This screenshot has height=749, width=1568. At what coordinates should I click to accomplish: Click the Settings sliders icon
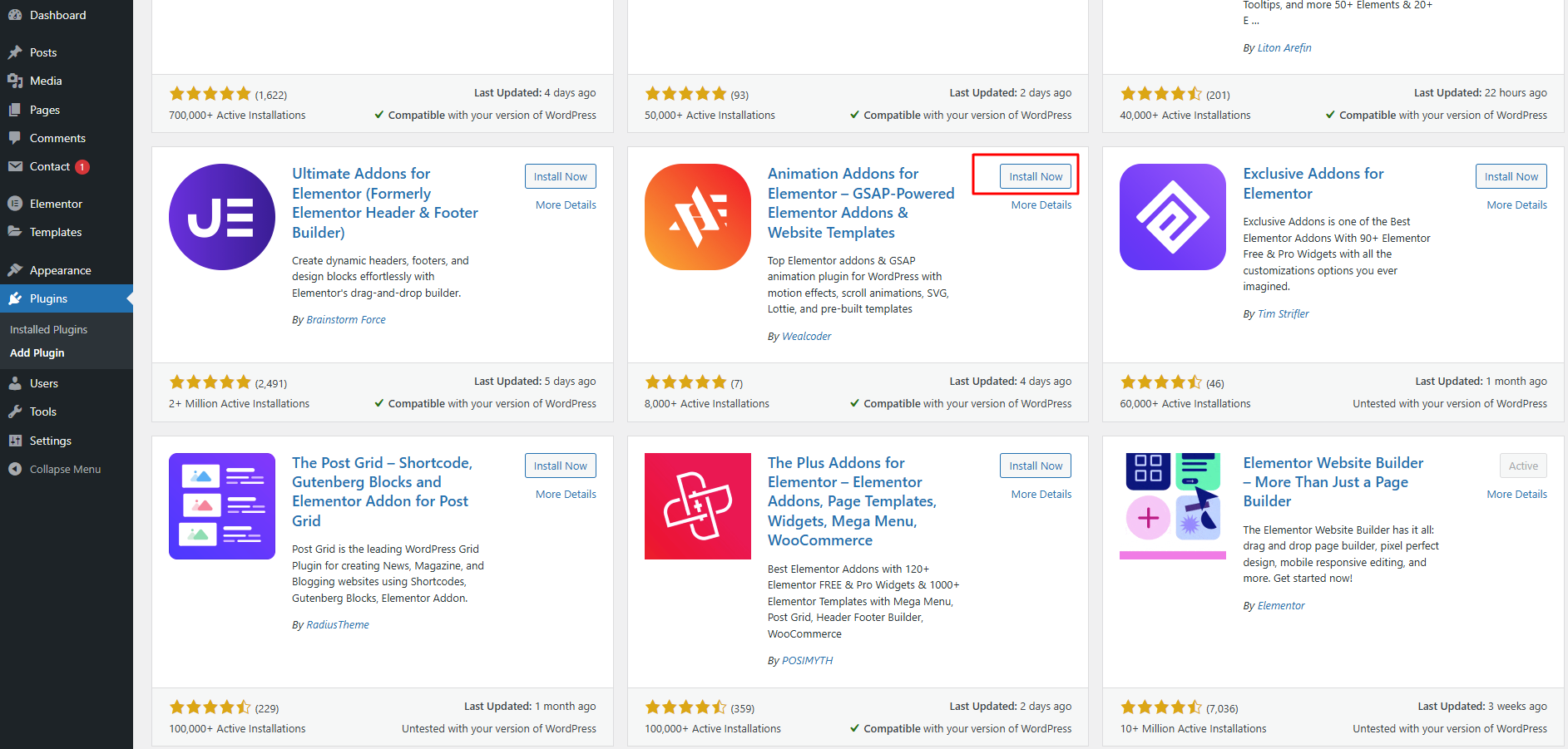coord(15,441)
